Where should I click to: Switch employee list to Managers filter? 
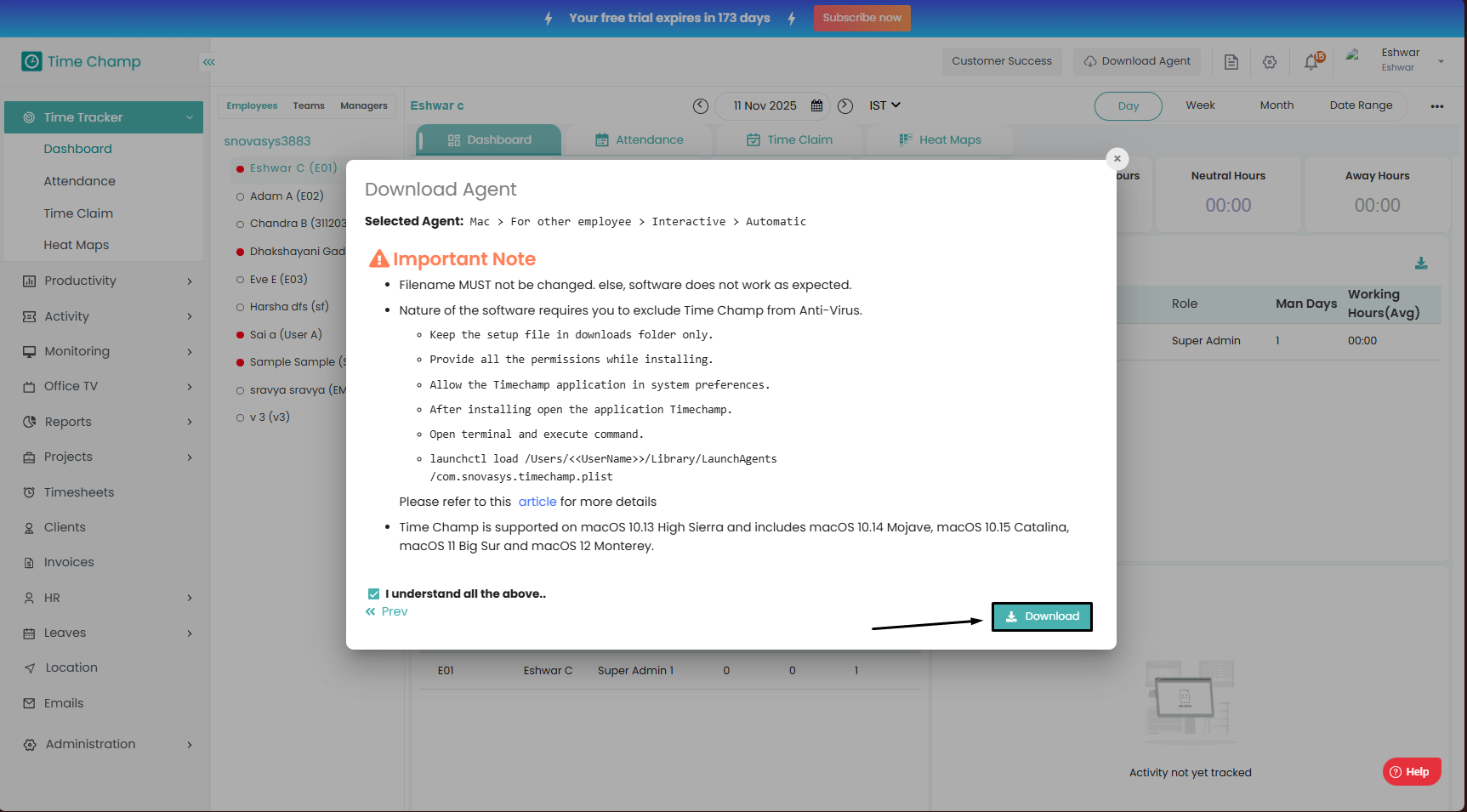tap(364, 106)
